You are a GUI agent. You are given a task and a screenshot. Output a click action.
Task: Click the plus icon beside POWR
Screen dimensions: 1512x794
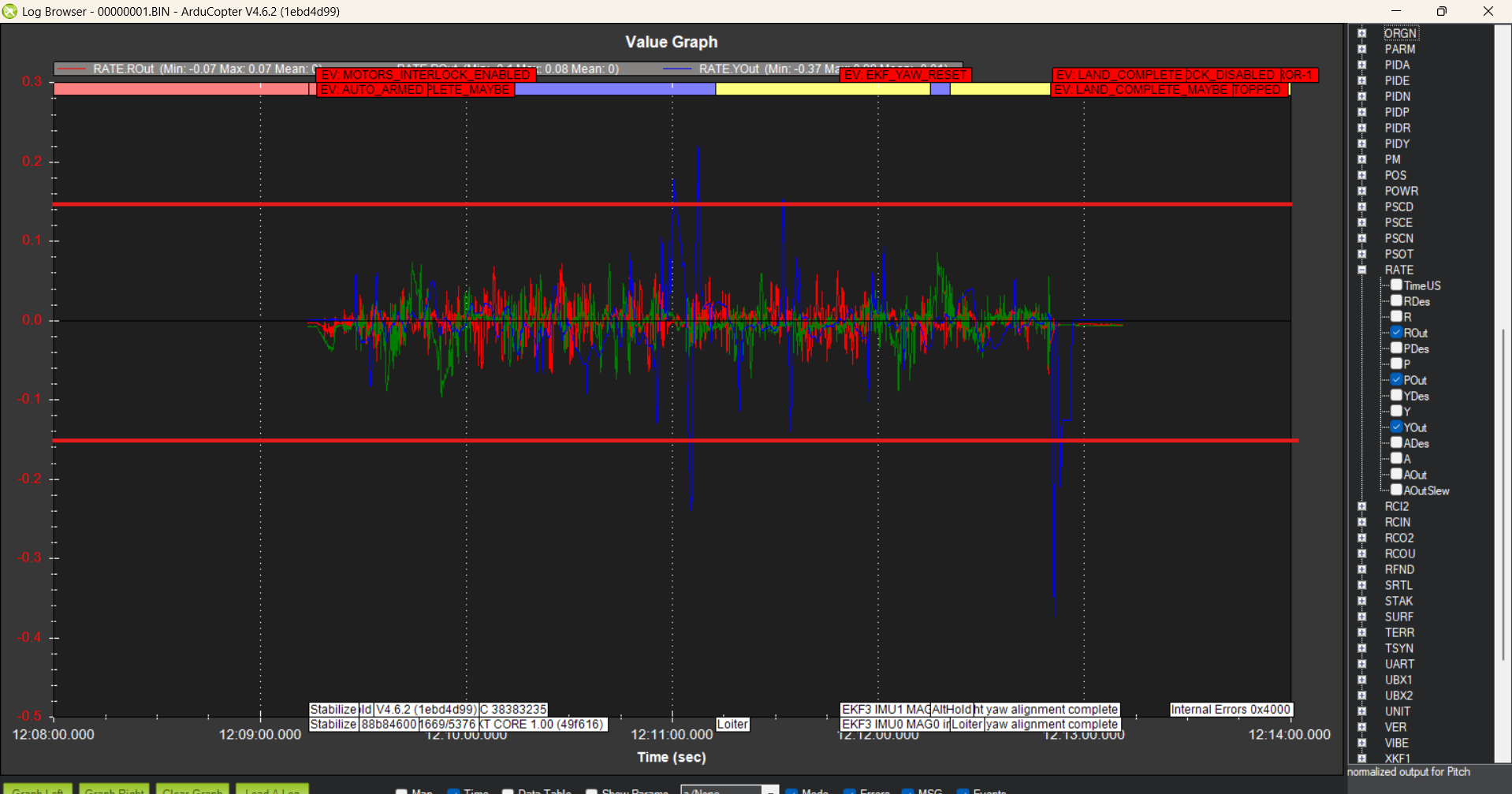coord(1361,191)
